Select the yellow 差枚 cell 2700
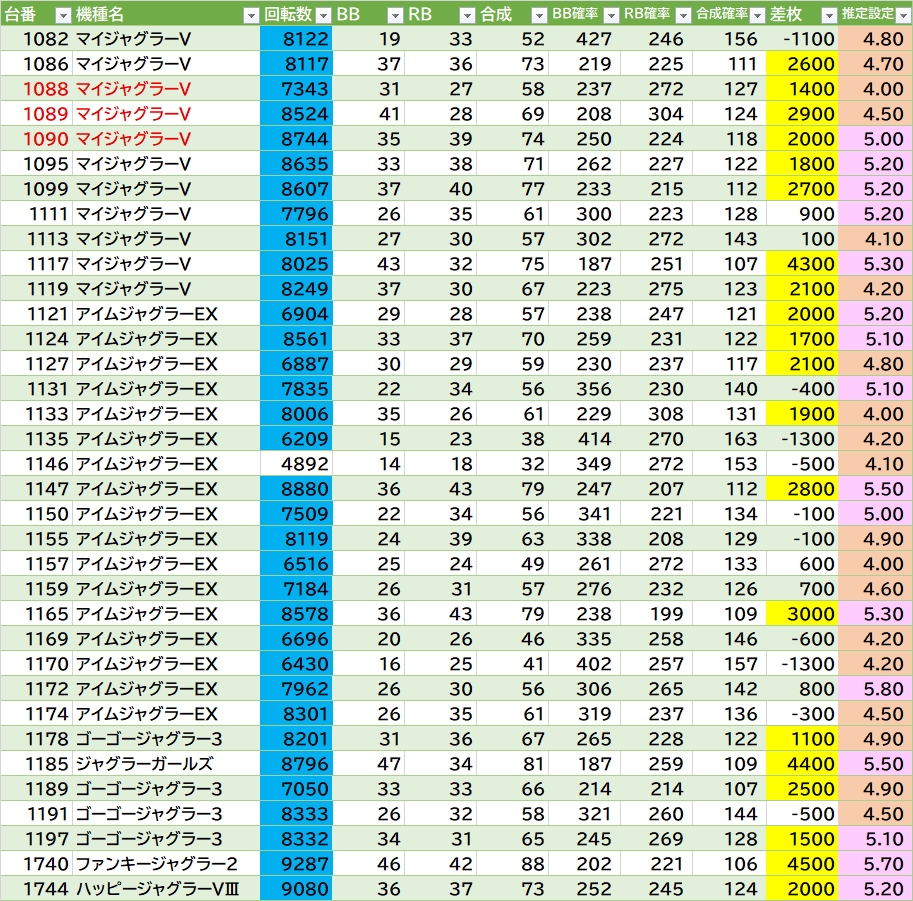Viewport: 913px width, 901px height. [x=802, y=189]
